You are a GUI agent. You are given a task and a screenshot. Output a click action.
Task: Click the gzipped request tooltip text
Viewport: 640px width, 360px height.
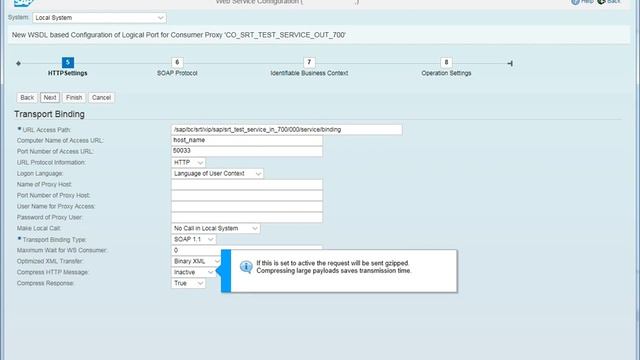[333, 267]
